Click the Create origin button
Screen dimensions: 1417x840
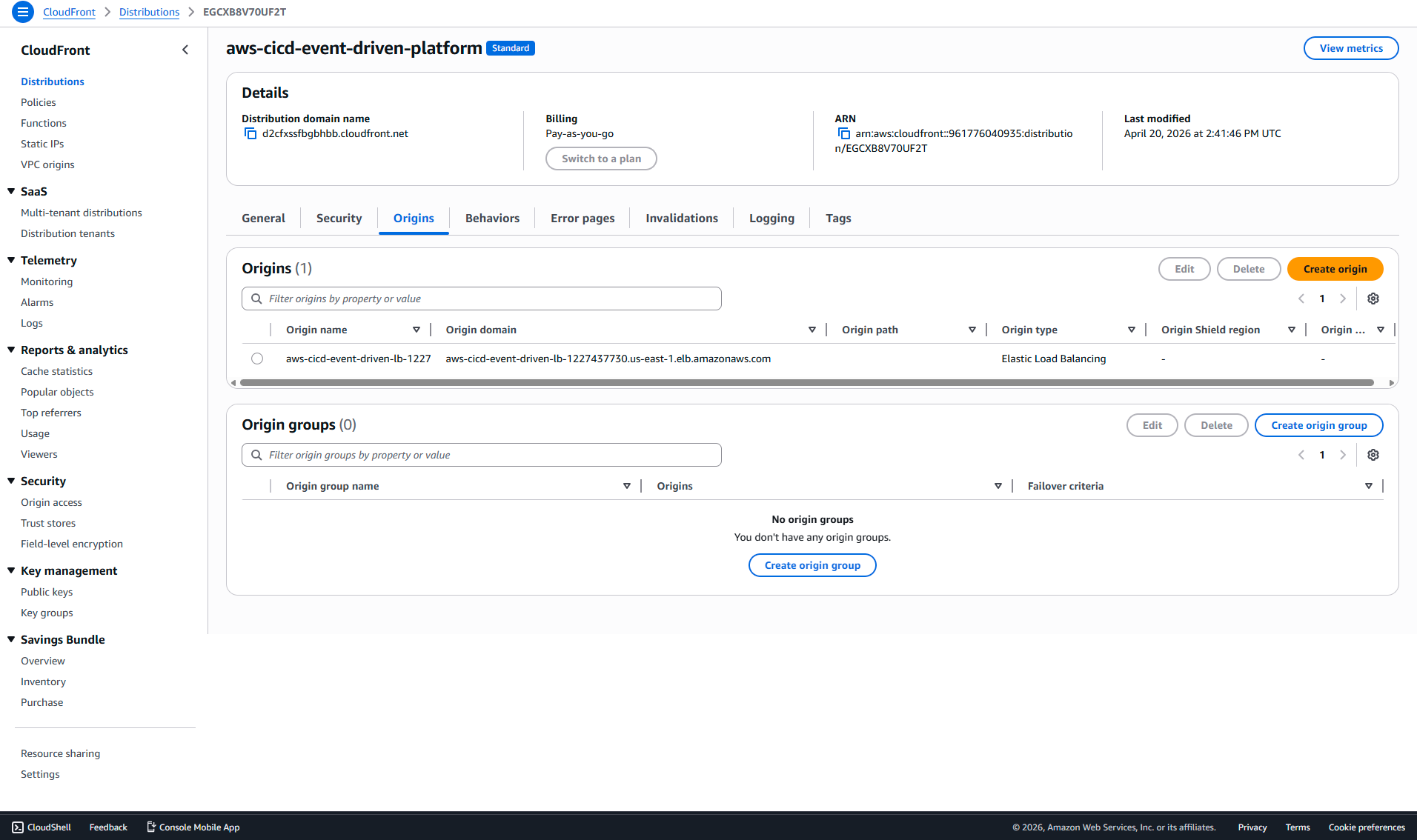1335,269
